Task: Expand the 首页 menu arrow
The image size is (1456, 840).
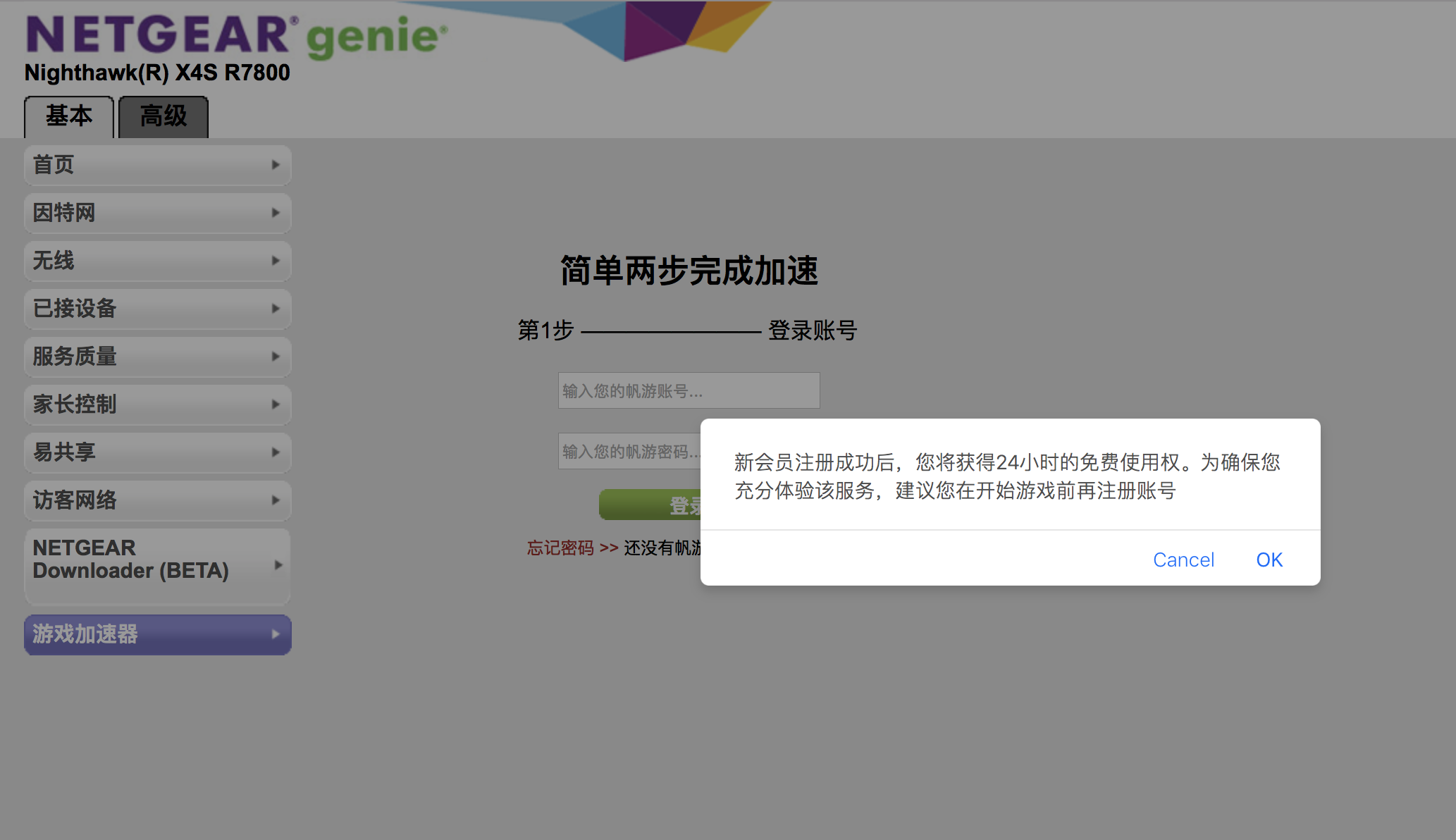Action: pyautogui.click(x=276, y=165)
